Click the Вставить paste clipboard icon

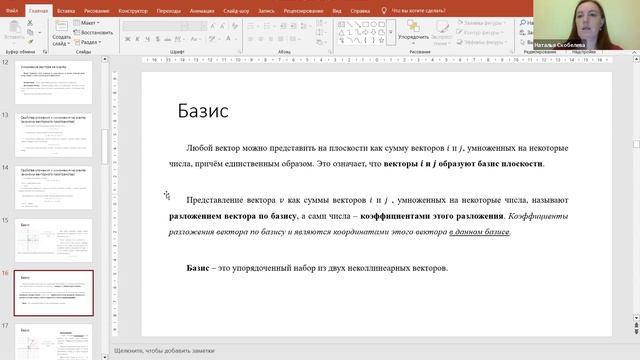(x=15, y=27)
